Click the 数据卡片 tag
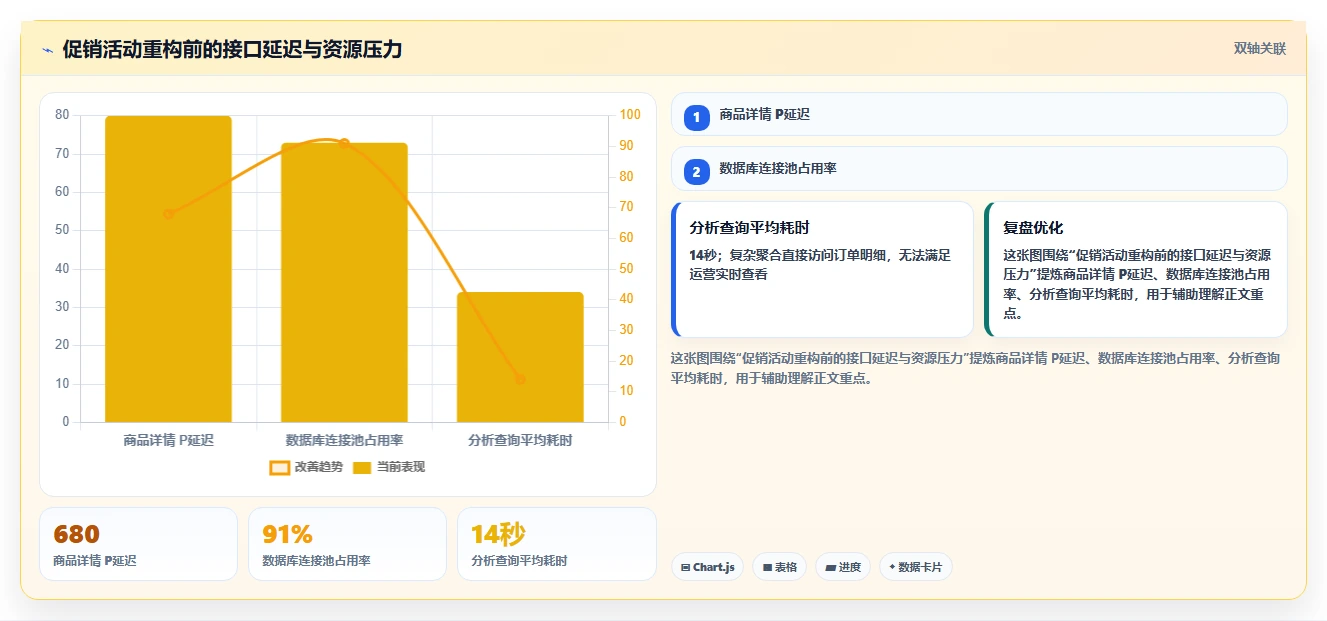Viewport: 1327px width, 621px height. [x=916, y=567]
